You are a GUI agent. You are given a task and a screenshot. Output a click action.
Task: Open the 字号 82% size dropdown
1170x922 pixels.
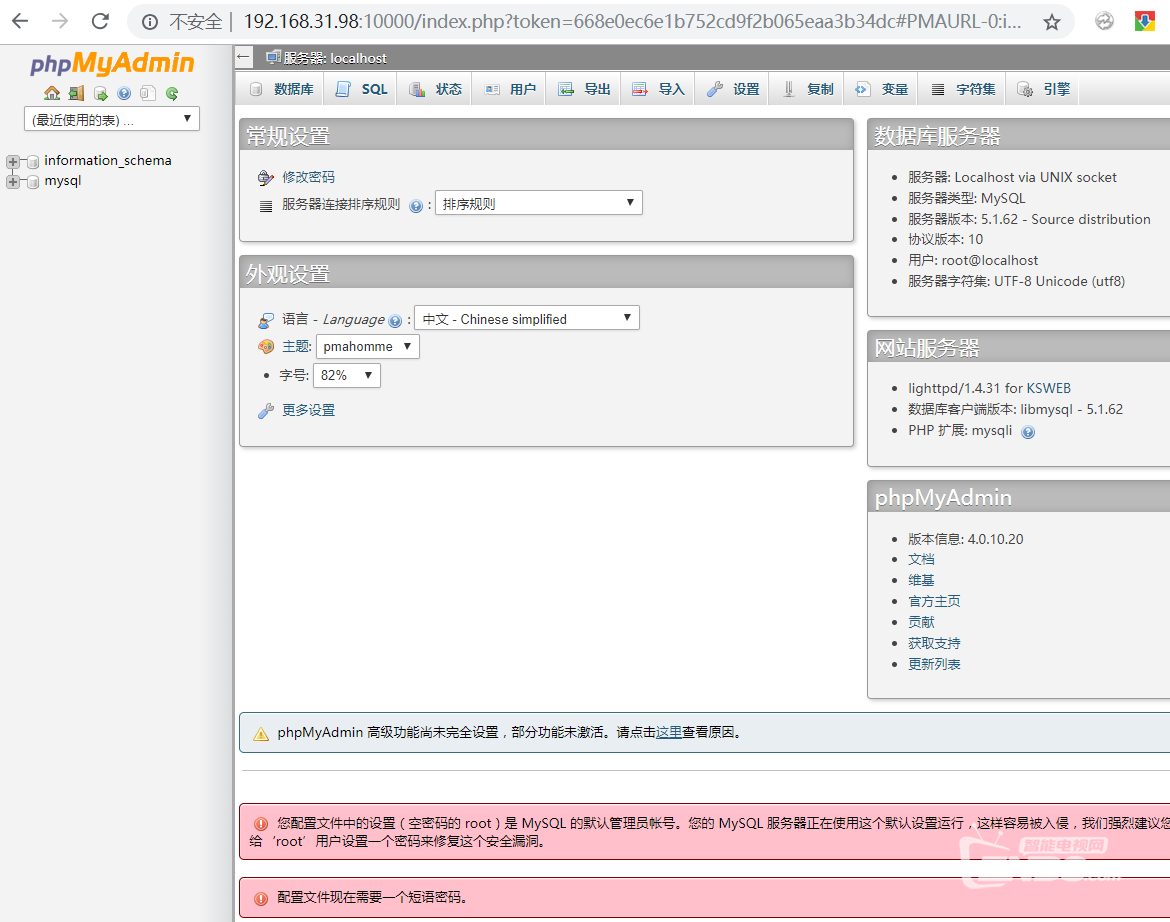tap(346, 375)
